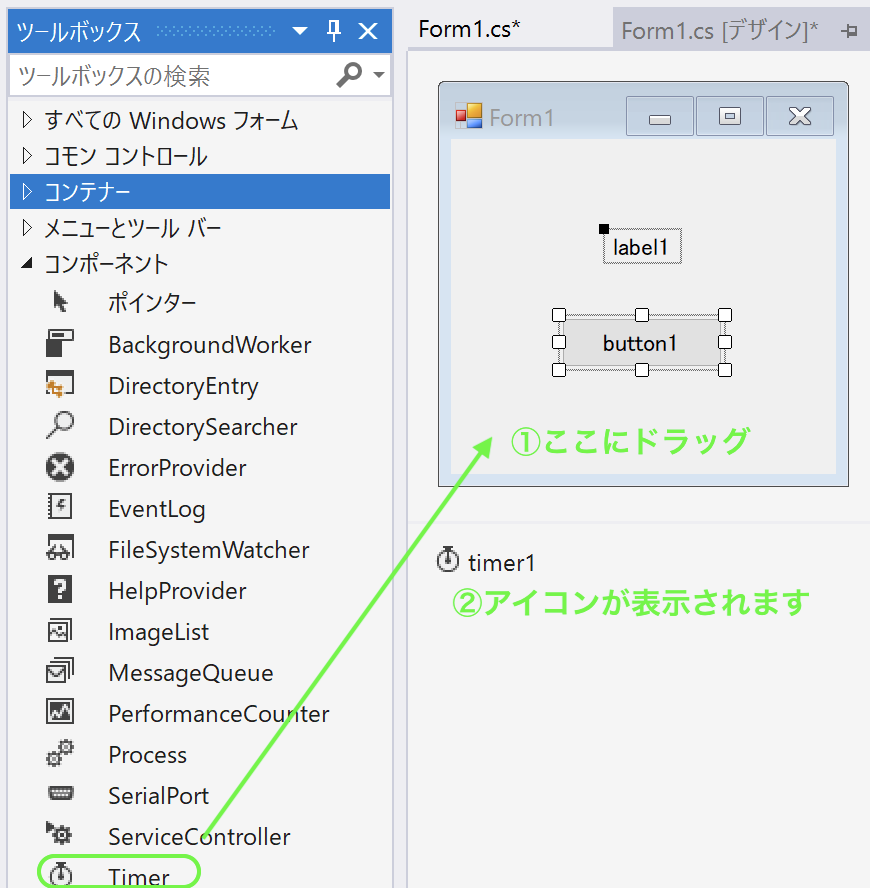The width and height of the screenshot is (870, 888).
Task: Select DirectorySearcher text item
Action: click(x=203, y=427)
